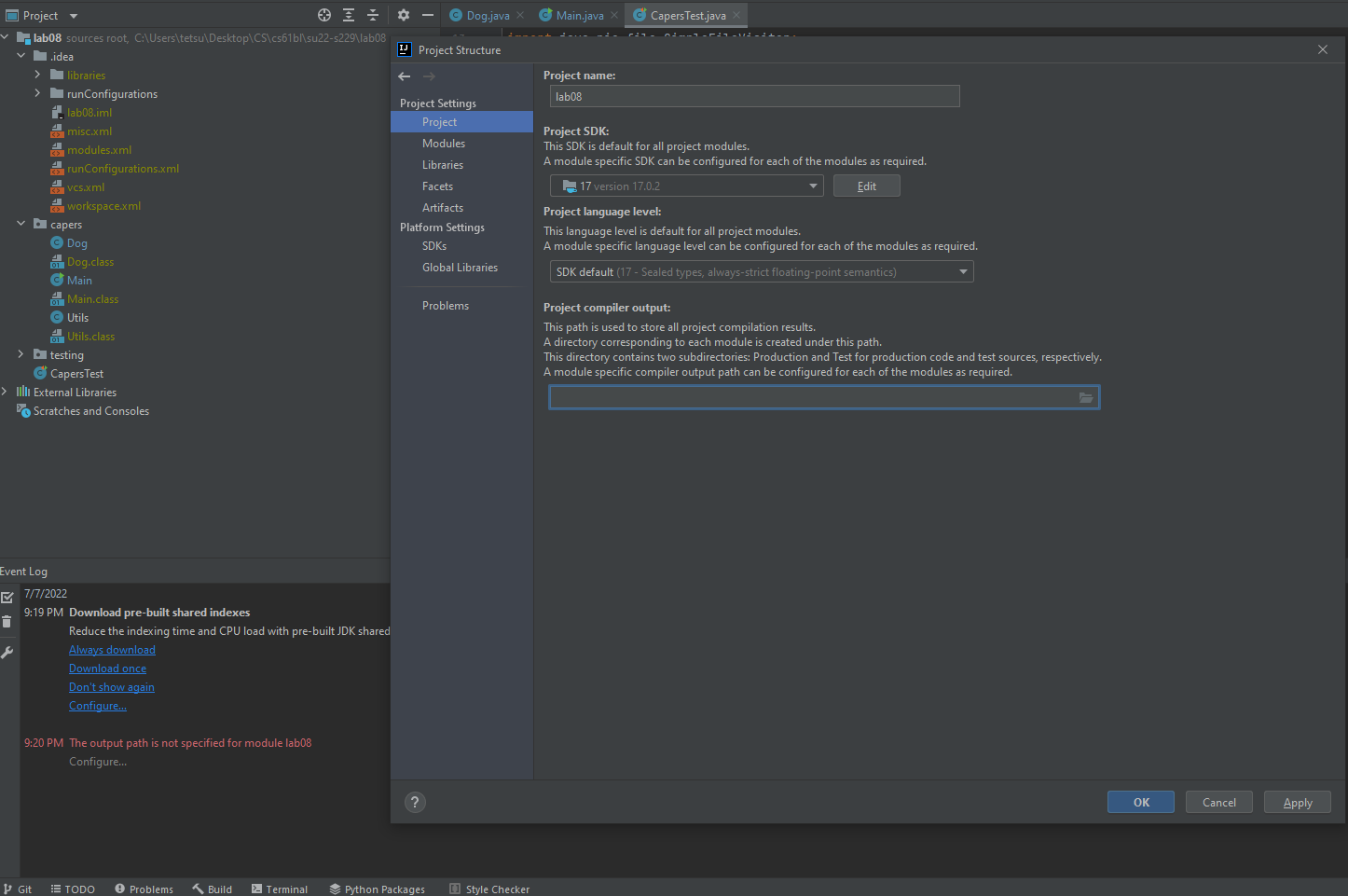The image size is (1348, 896).
Task: Clear Event Log with trash icon
Action: 7,622
